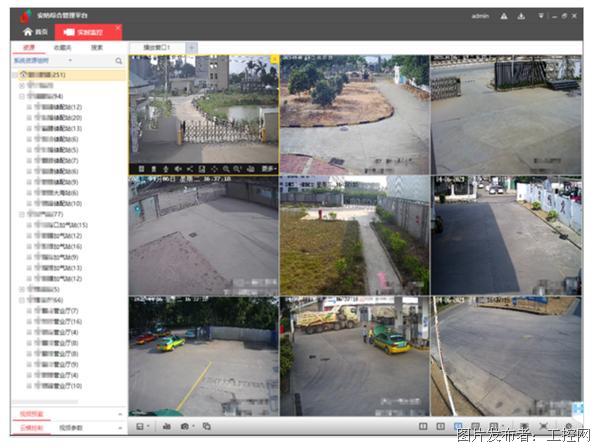Select the taxi parking lot camera feed

coord(203,355)
